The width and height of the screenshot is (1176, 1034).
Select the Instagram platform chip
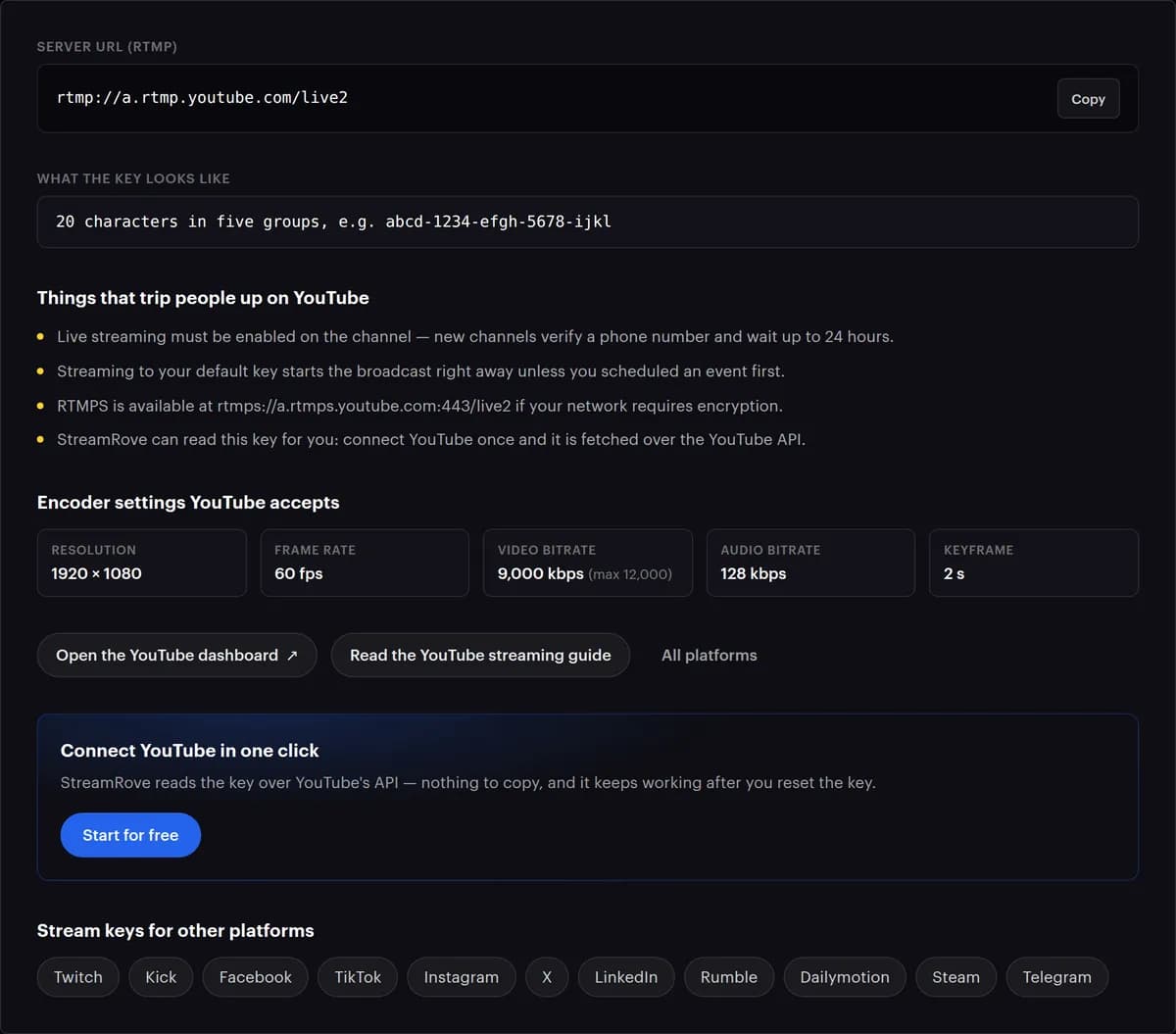[462, 977]
